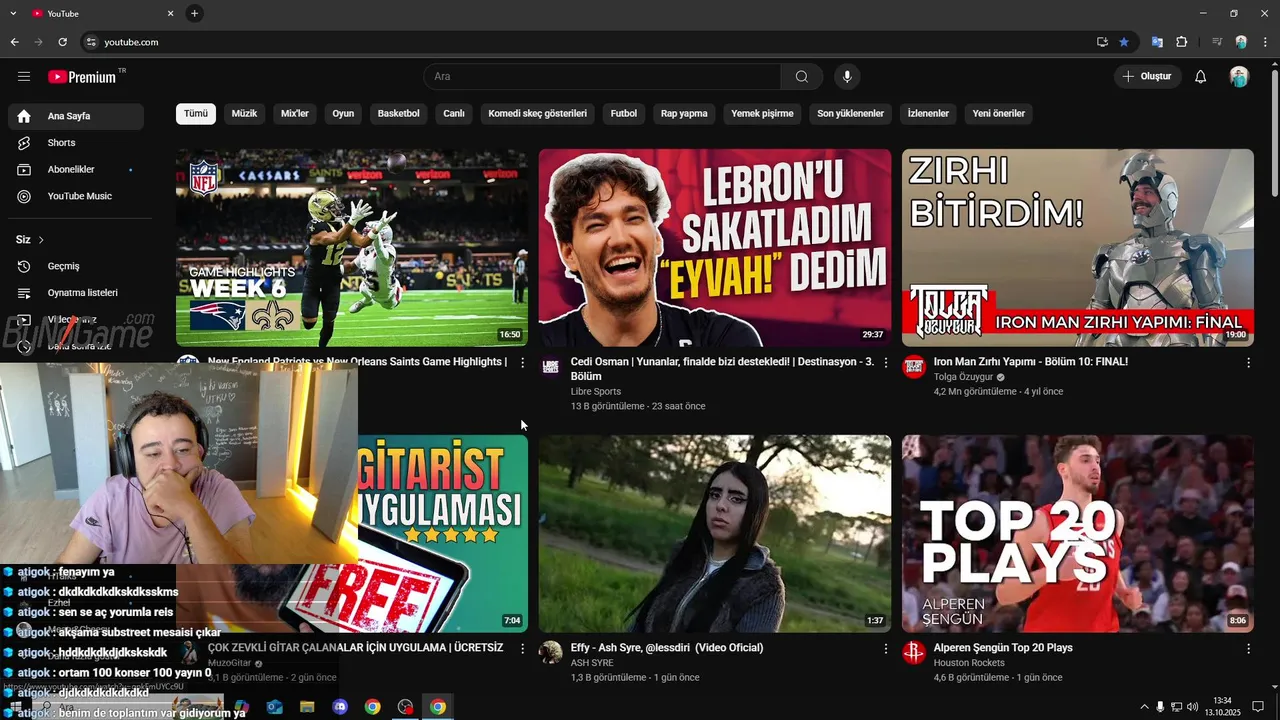Open Abonelikler subscriptions in the sidebar
The width and height of the screenshot is (1280, 720).
tap(76, 170)
